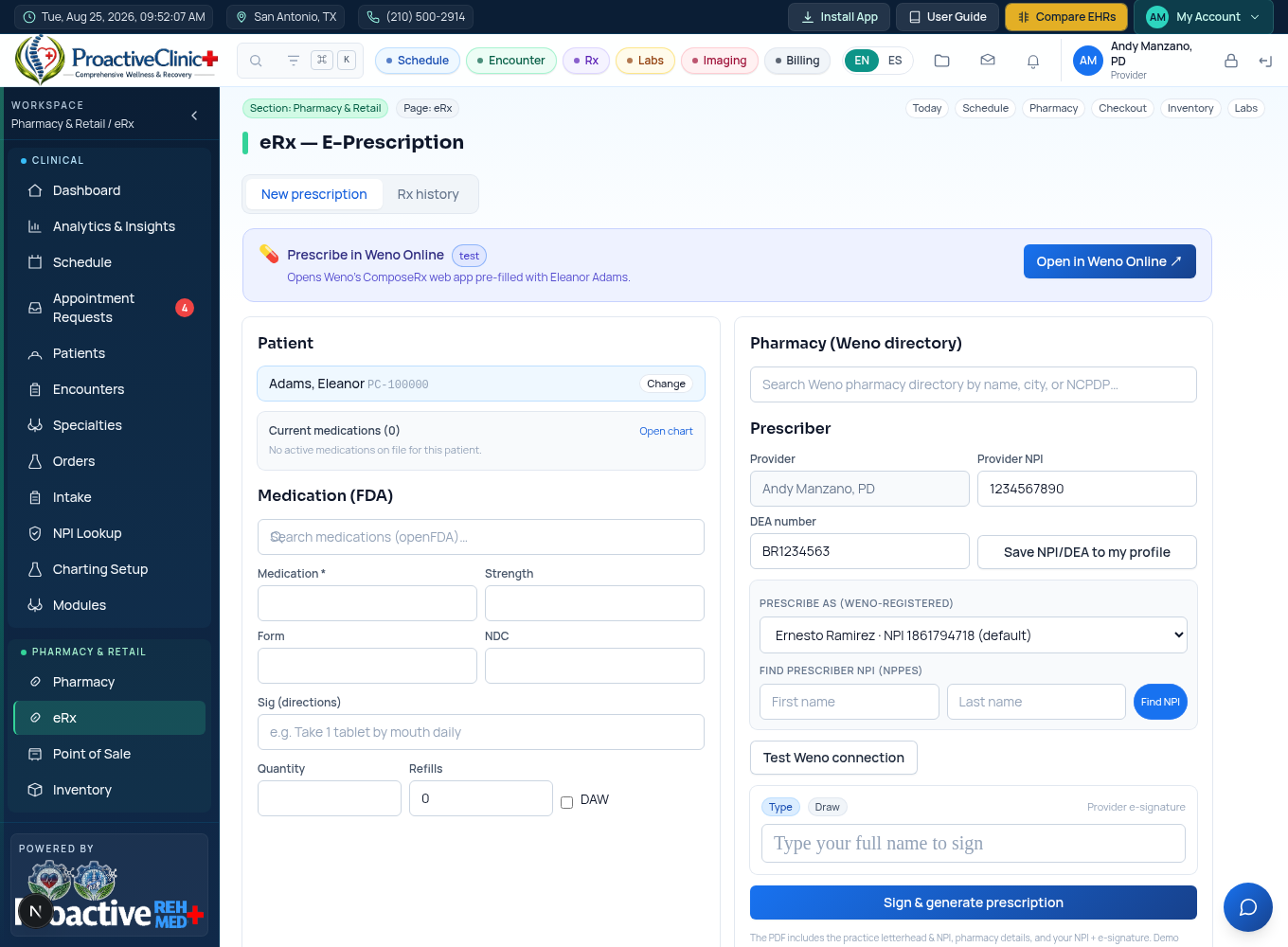
Task: Open Point of Sale in sidebar
Action: click(110, 754)
